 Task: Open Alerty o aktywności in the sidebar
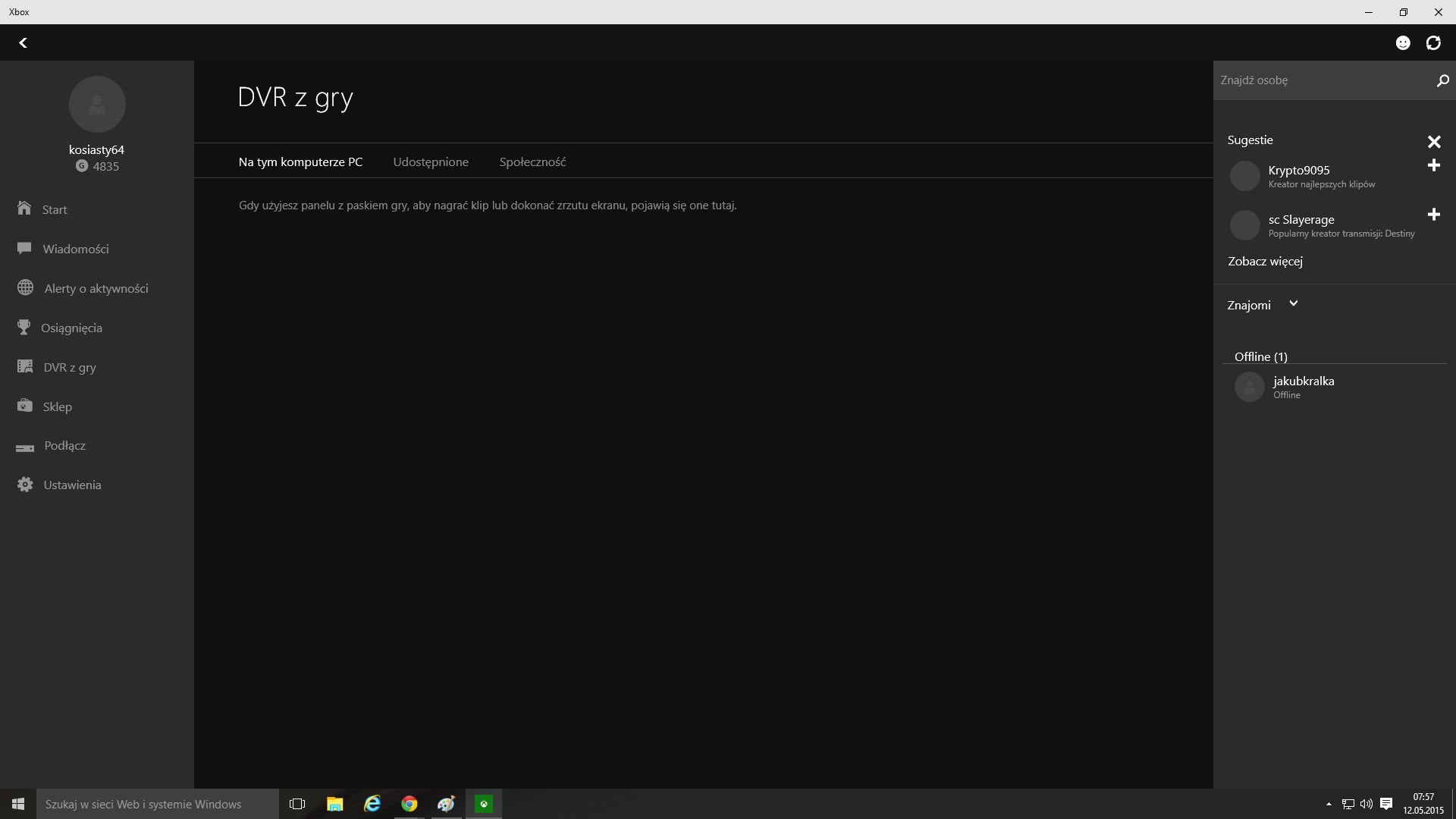(x=97, y=288)
